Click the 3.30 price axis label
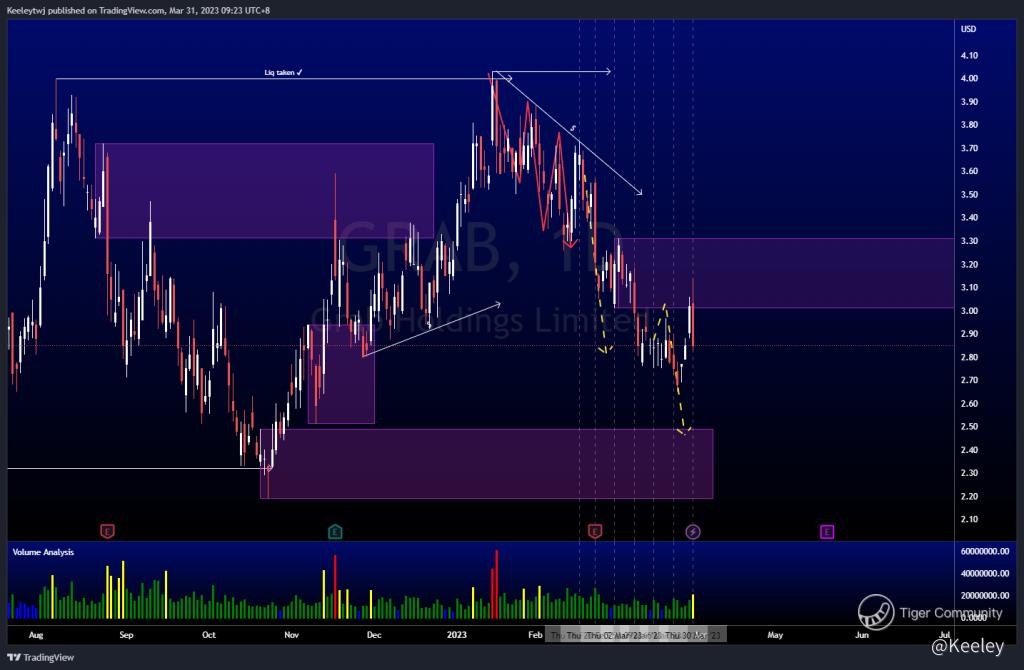 [x=969, y=241]
